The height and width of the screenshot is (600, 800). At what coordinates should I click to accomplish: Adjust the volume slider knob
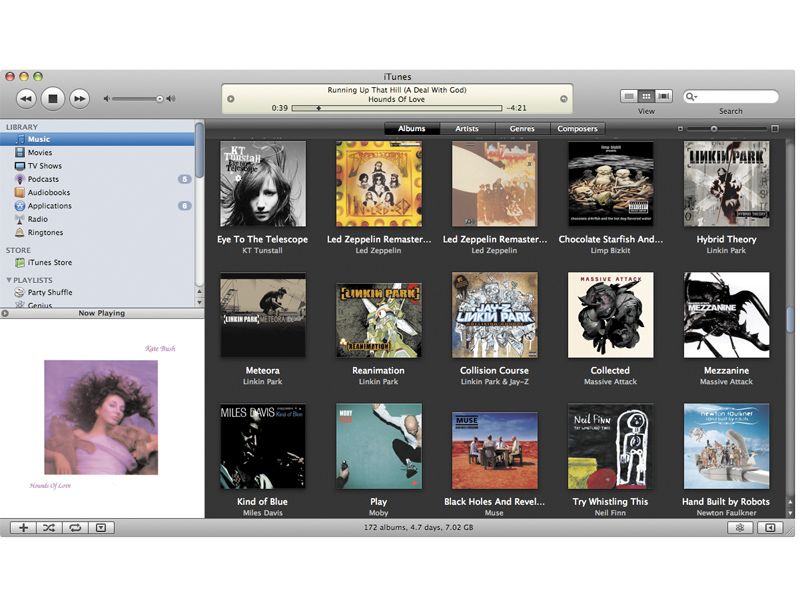pyautogui.click(x=160, y=98)
